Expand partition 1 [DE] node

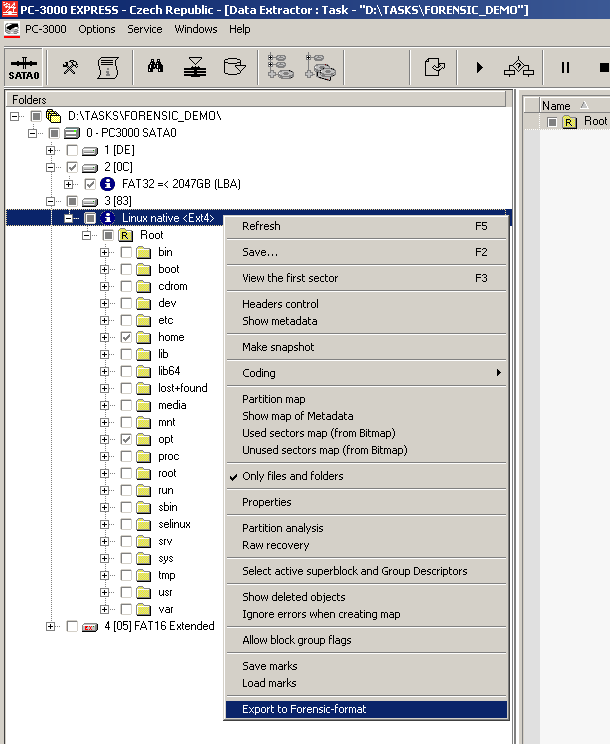[x=51, y=150]
